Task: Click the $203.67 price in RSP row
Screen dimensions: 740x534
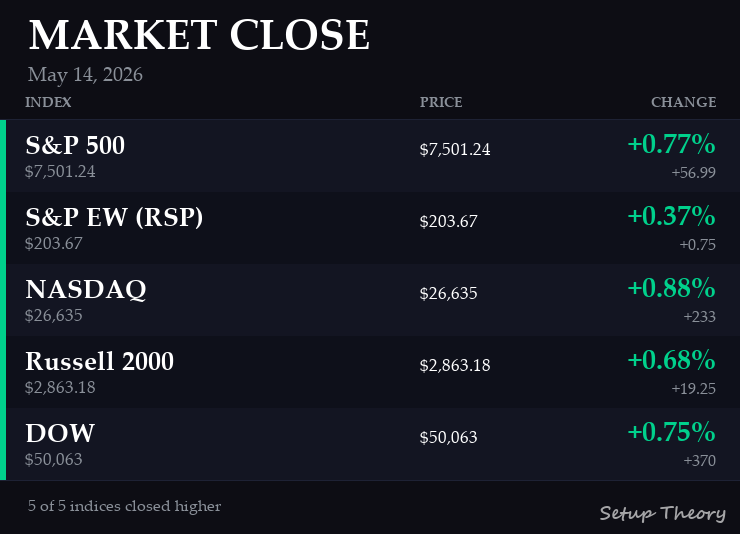Action: click(x=448, y=221)
